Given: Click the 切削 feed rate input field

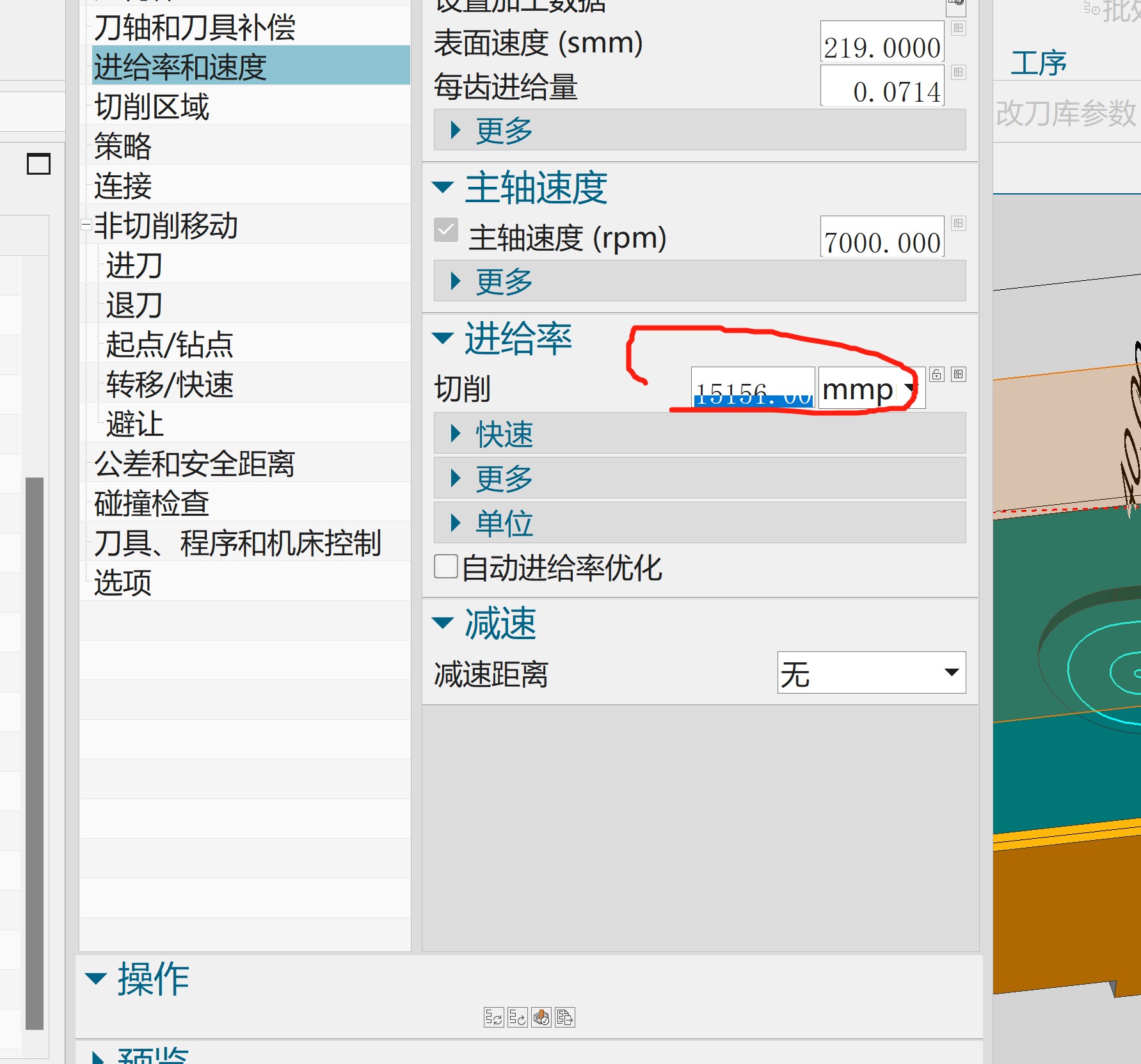Looking at the screenshot, I should tap(753, 388).
